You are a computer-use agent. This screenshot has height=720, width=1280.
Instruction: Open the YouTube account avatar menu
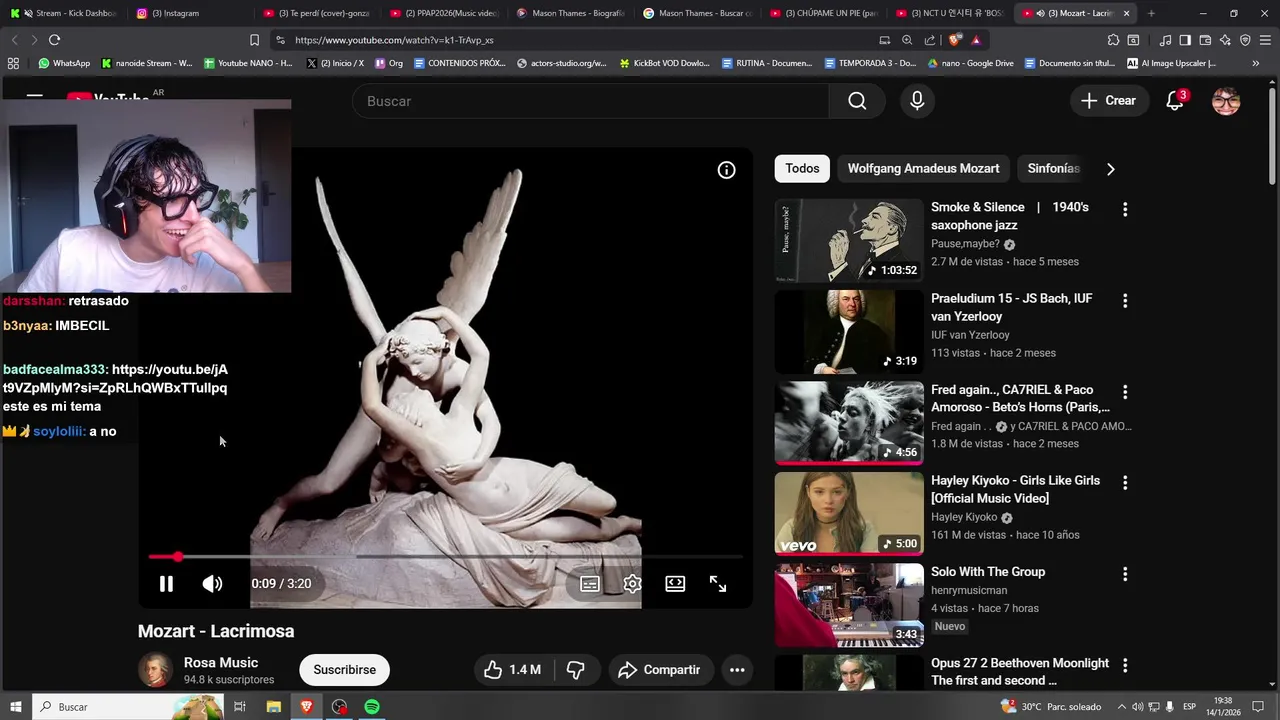tap(1226, 101)
